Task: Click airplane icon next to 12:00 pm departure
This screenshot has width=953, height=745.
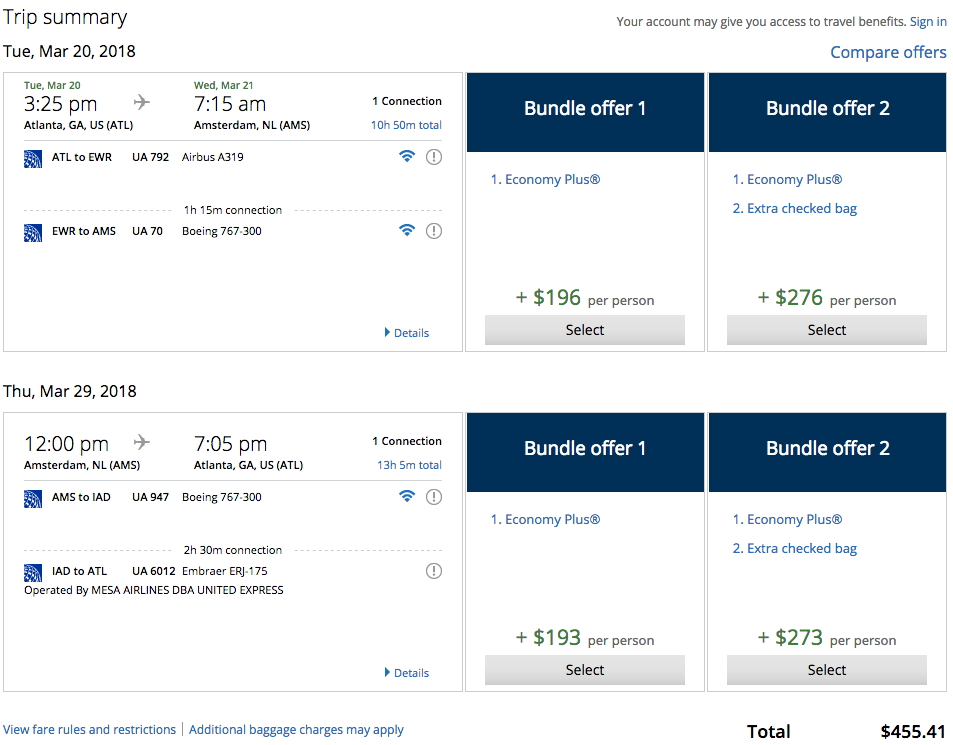Action: coord(141,442)
